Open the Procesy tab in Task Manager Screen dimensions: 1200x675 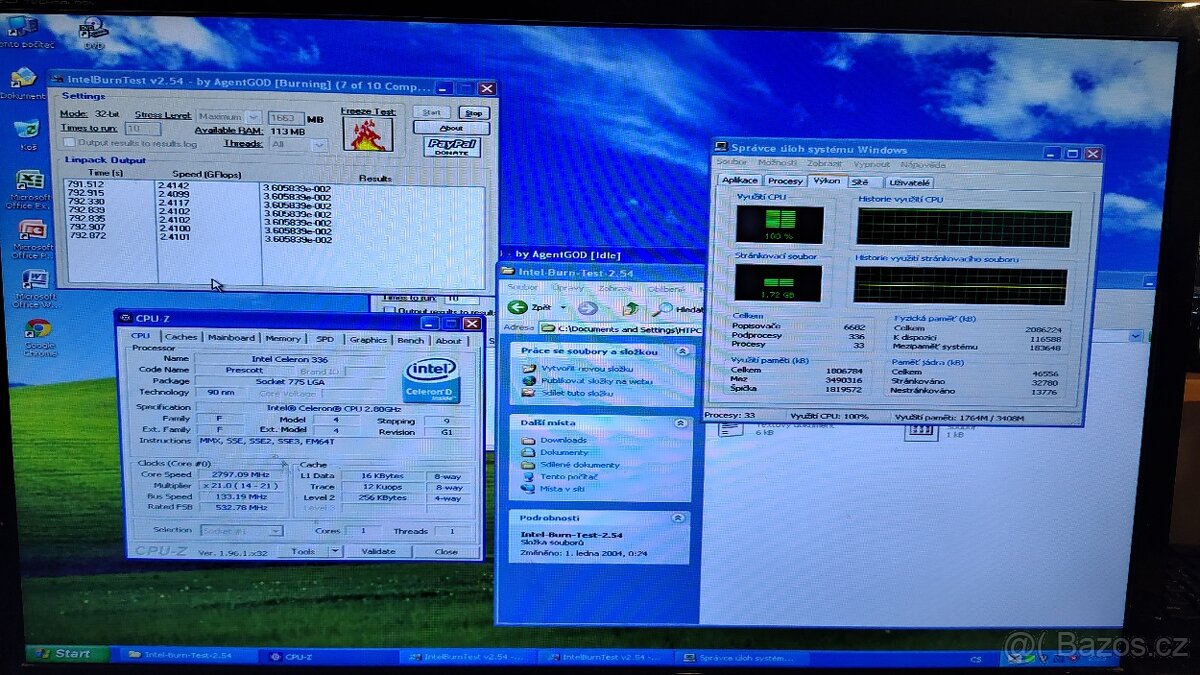click(784, 181)
